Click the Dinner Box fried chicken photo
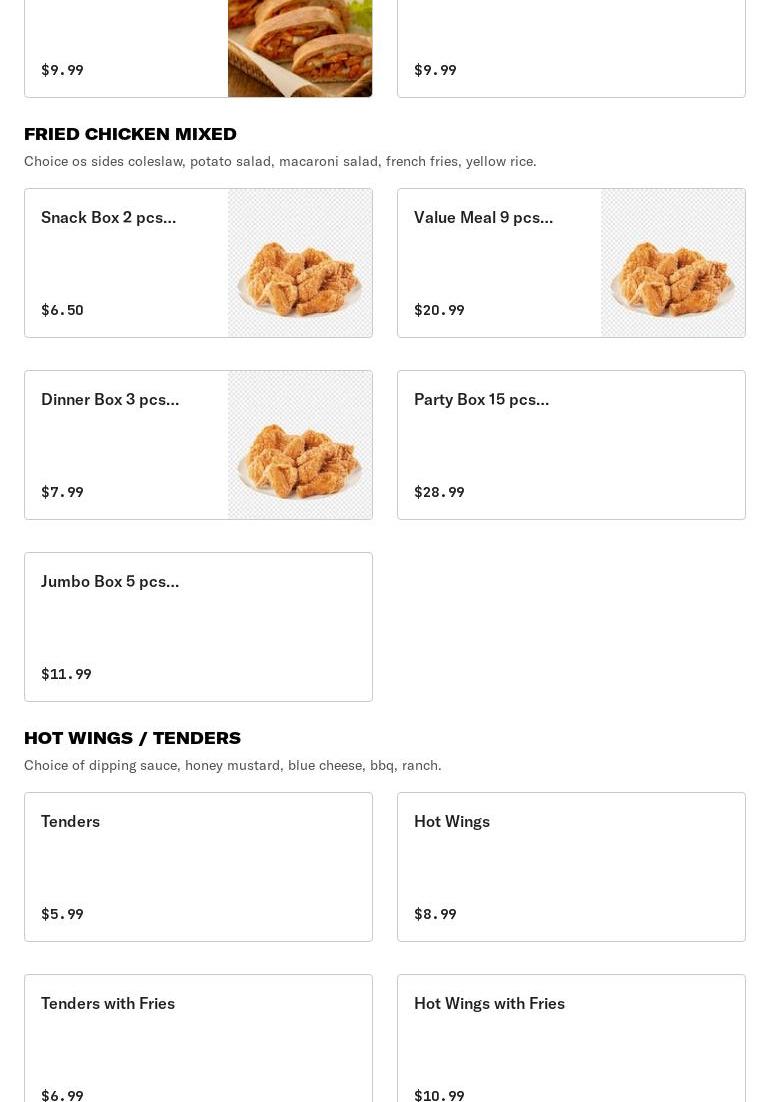Screen dimensions: 770x1102 pyautogui.click(x=300, y=445)
